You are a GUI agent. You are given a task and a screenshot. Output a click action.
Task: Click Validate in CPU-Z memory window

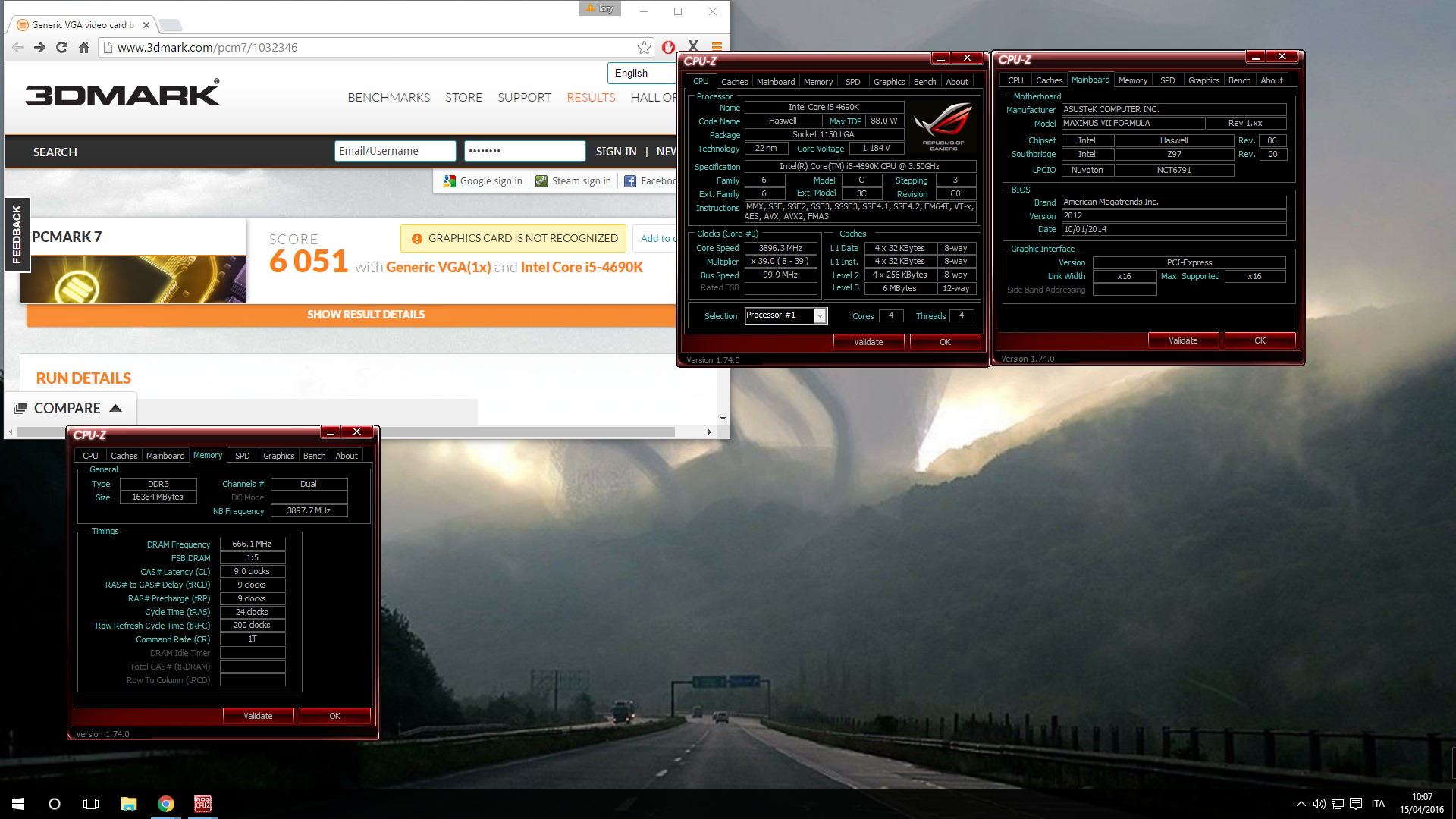click(258, 716)
